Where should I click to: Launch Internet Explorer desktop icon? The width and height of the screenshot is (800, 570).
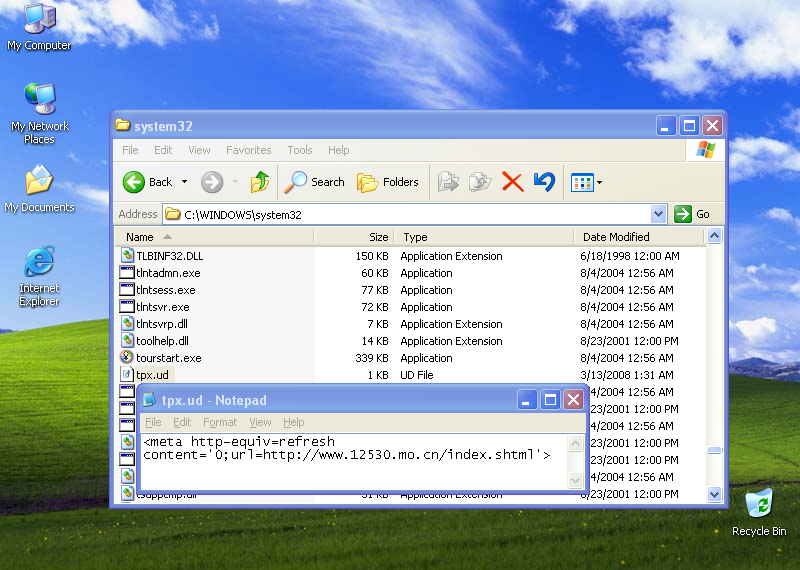coord(39,276)
